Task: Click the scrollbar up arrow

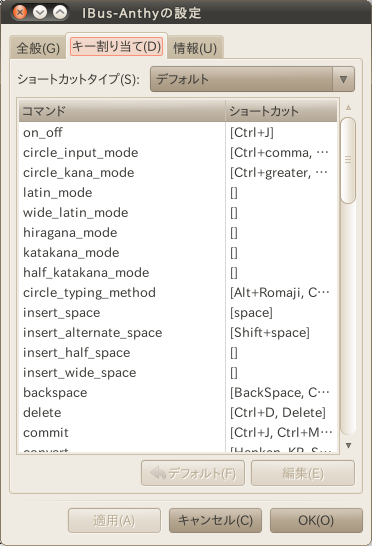Action: tap(348, 108)
